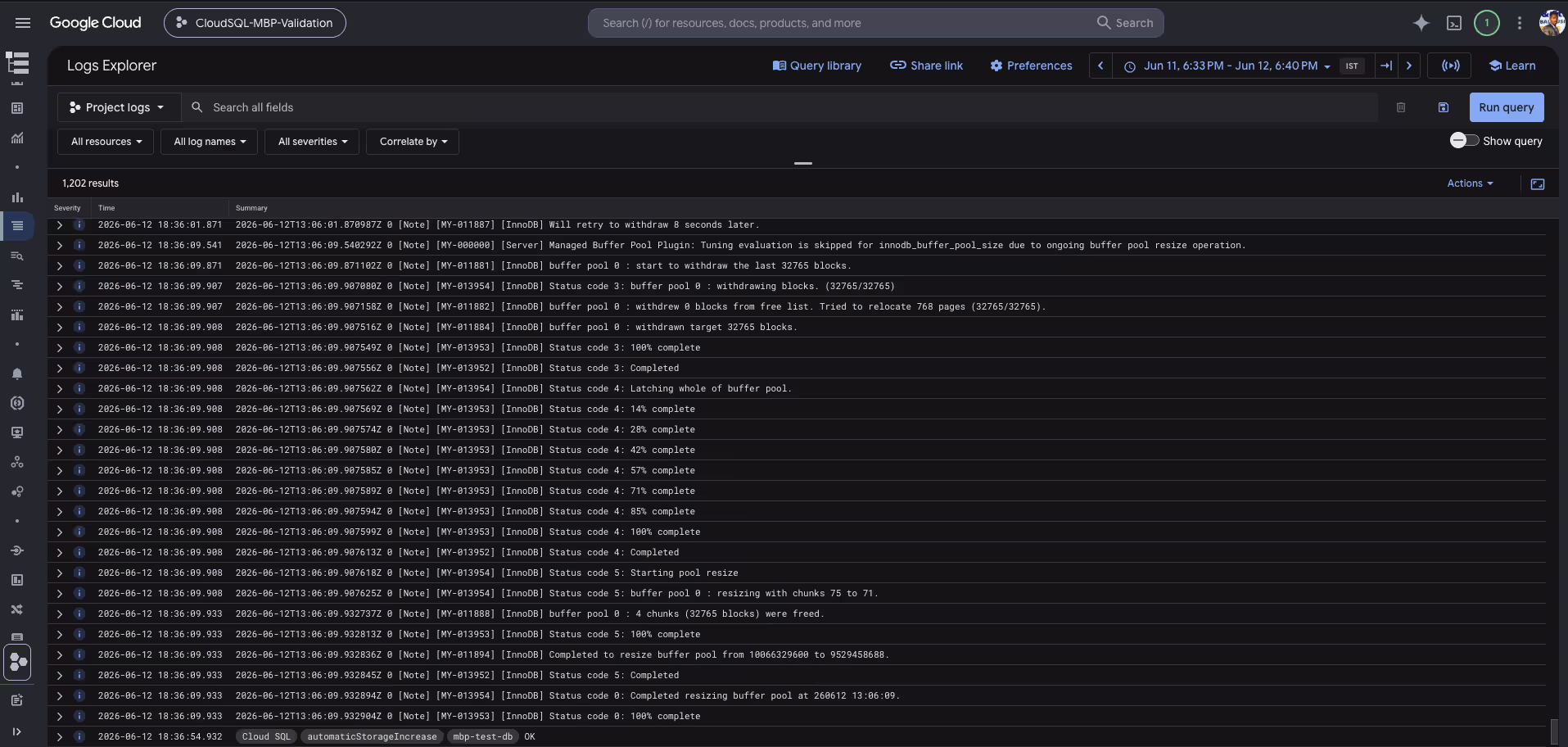Open the All resources filter dropdown
Screen dimensions: 1568x747
106,142
